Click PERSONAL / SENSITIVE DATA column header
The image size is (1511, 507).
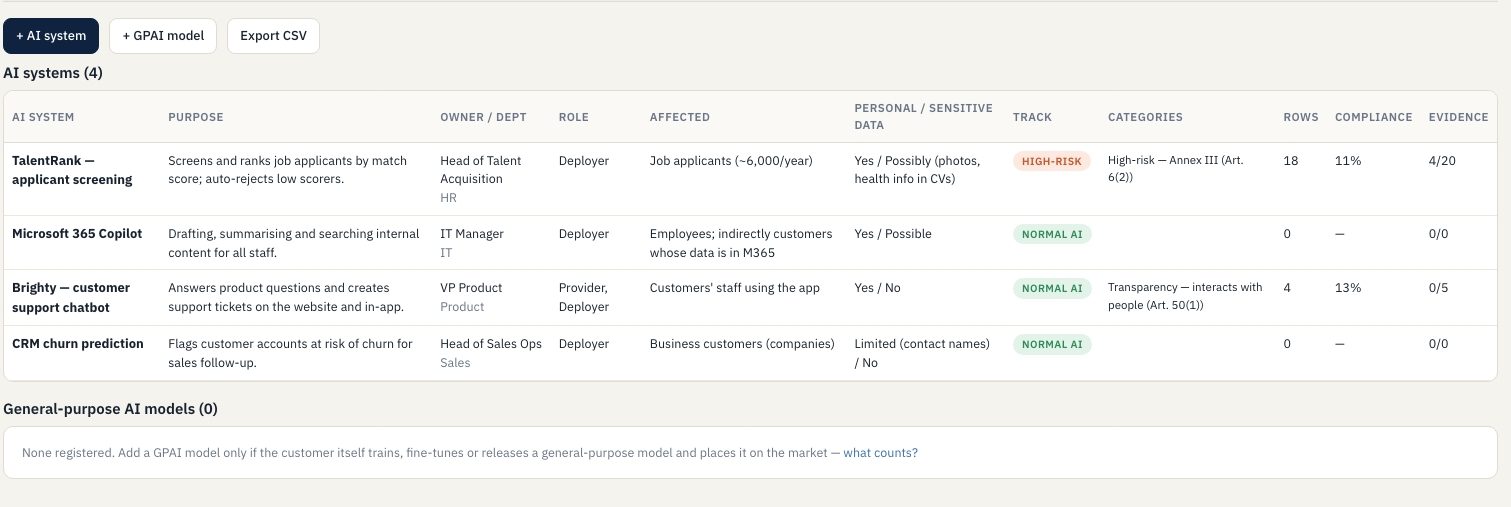click(923, 117)
